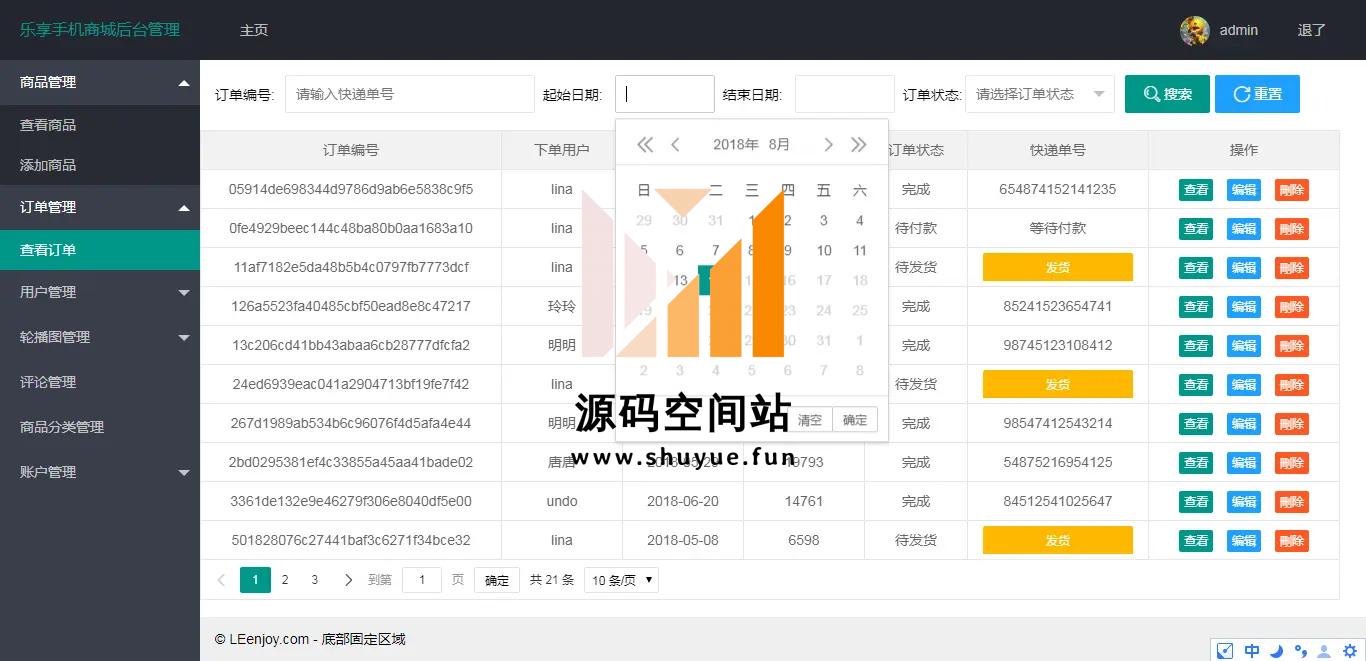Viewport: 1366px width, 661px height.
Task: Select August 10 in the date picker
Action: [824, 251]
